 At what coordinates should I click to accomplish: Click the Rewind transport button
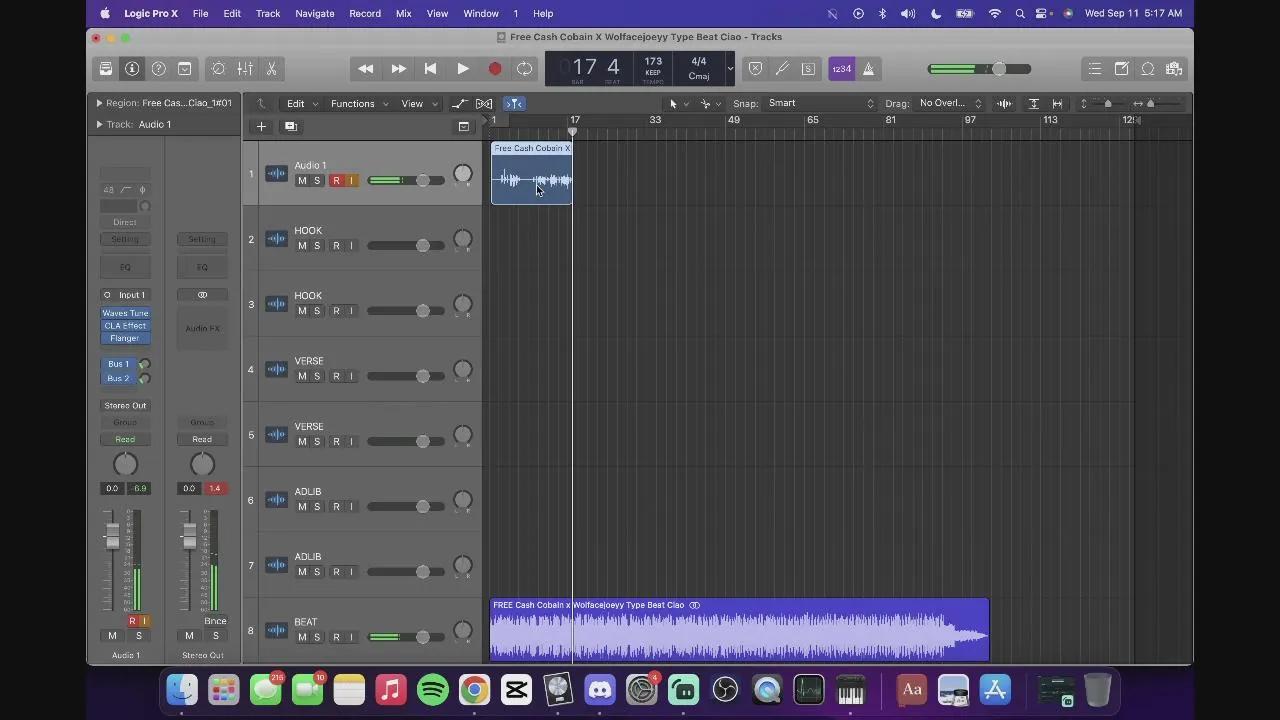pos(366,69)
